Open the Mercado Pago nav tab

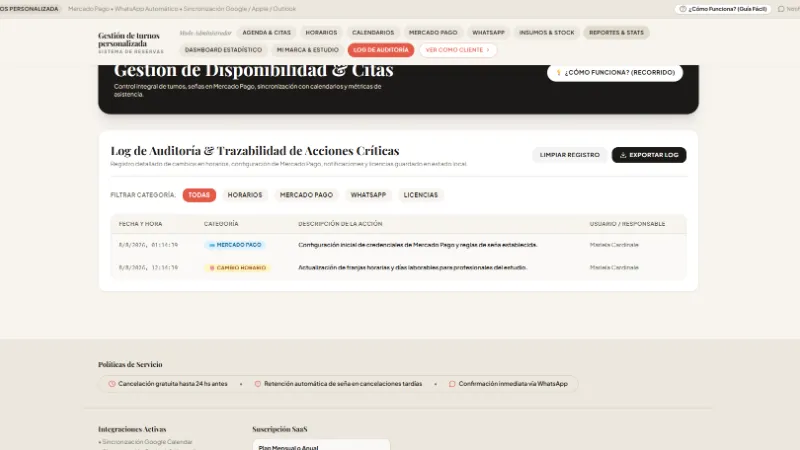pyautogui.click(x=433, y=33)
